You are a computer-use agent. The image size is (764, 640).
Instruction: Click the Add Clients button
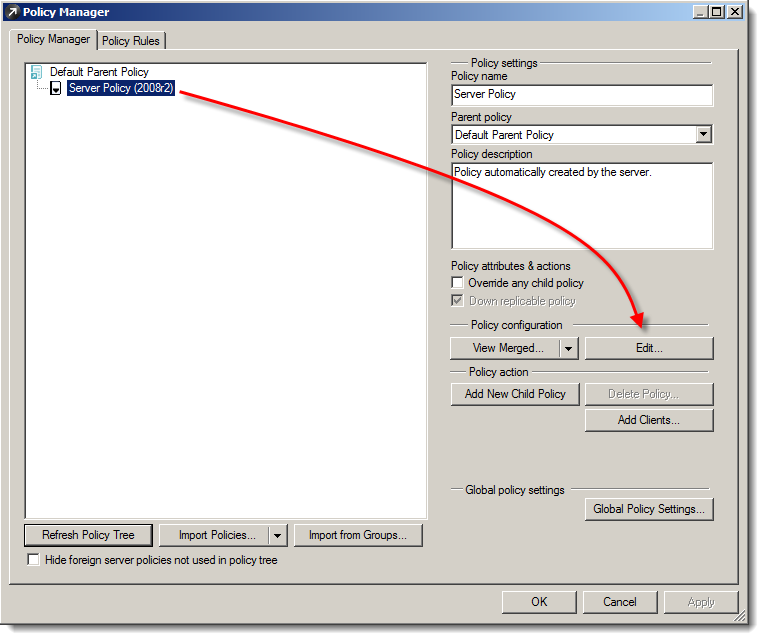click(x=648, y=420)
